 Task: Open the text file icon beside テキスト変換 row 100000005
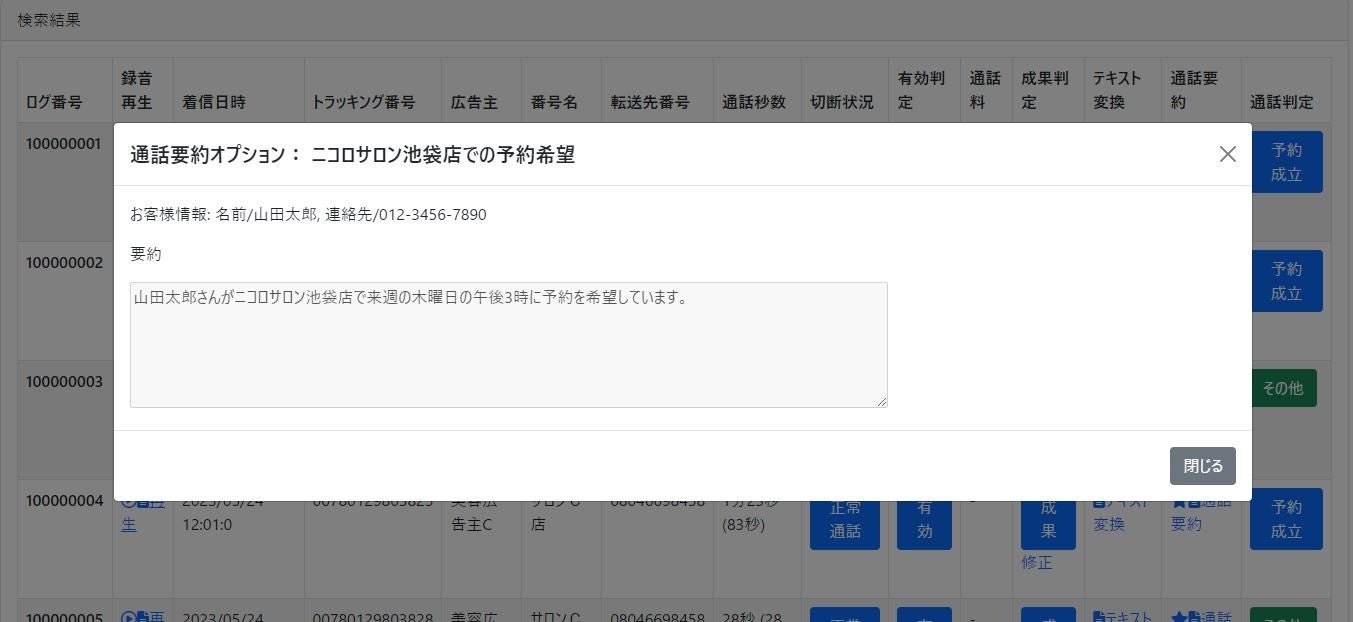pyautogui.click(x=1099, y=616)
